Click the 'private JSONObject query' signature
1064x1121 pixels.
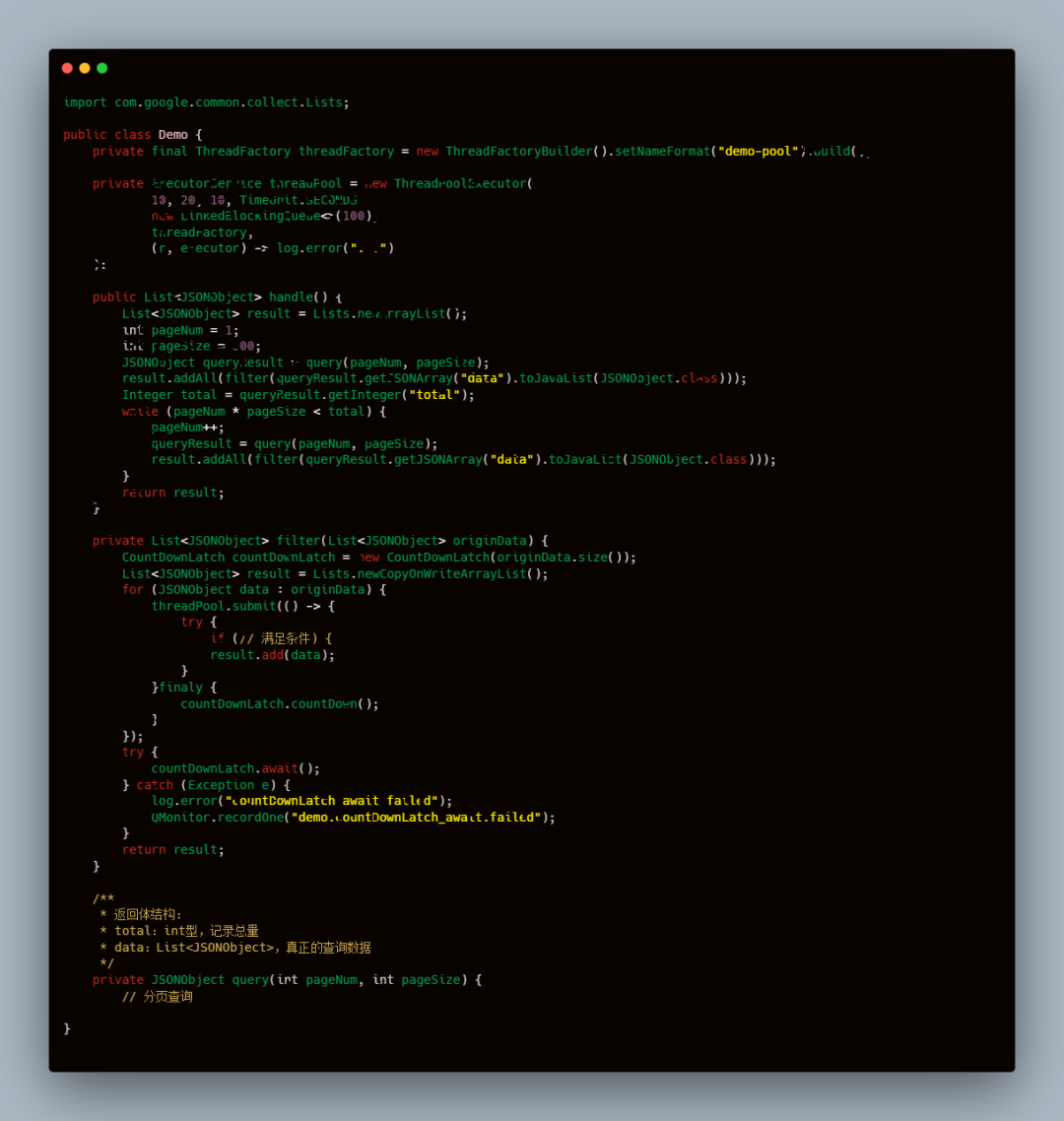pyautogui.click(x=287, y=979)
